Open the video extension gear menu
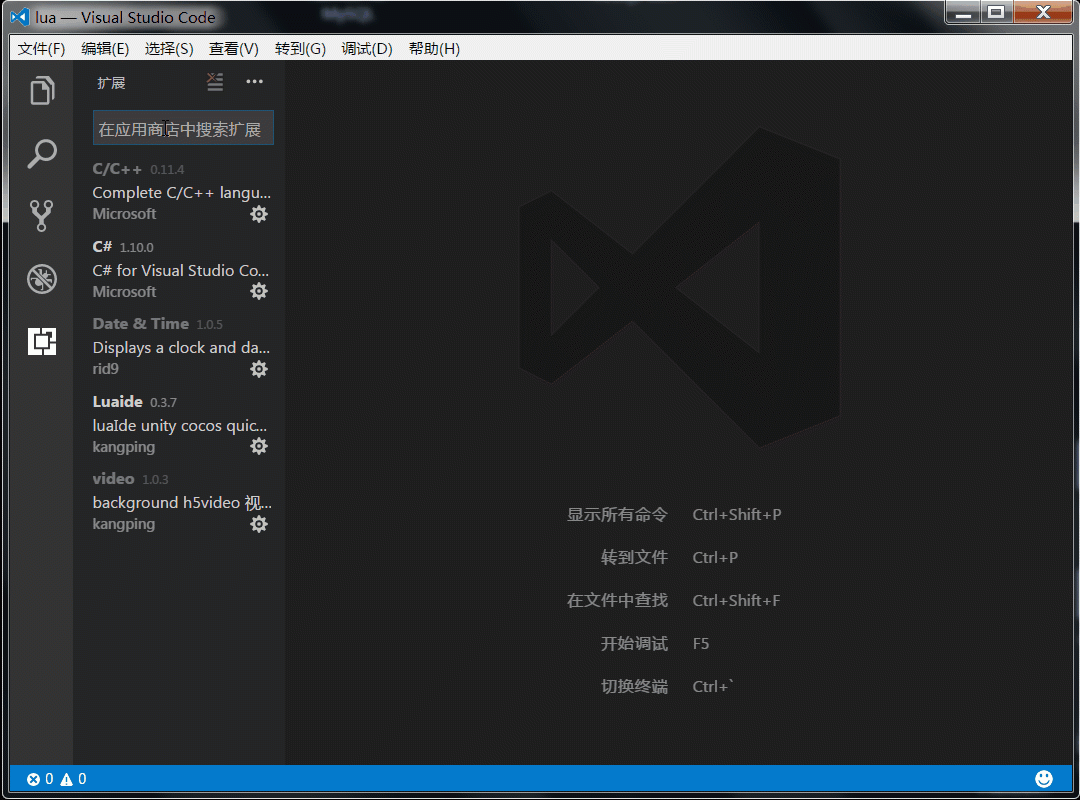Screen dimensions: 1080x800 point(259,523)
